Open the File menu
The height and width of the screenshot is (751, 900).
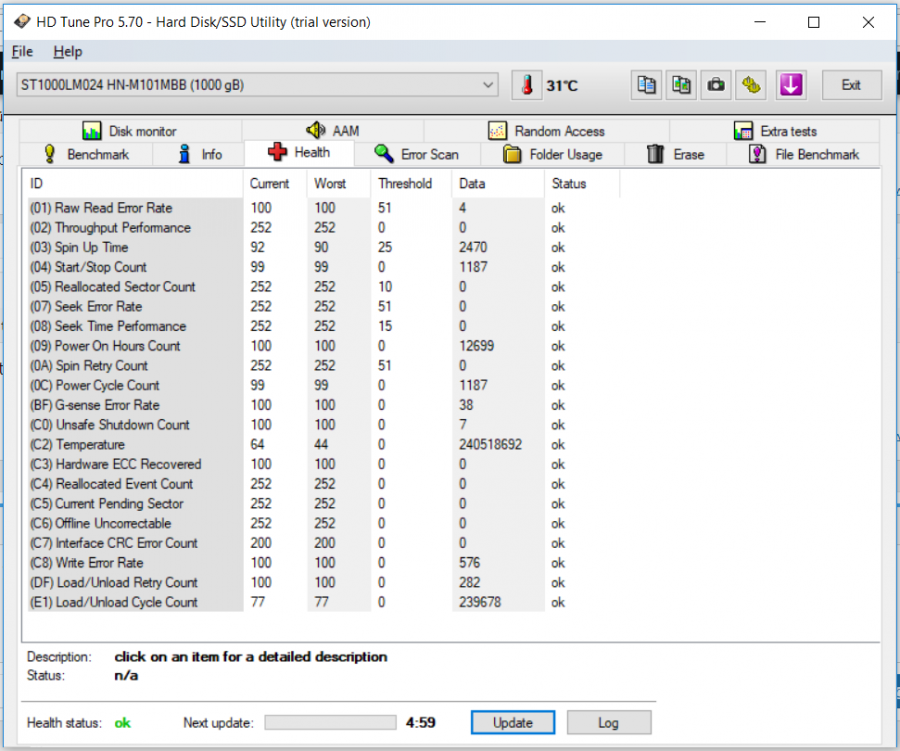[22, 52]
